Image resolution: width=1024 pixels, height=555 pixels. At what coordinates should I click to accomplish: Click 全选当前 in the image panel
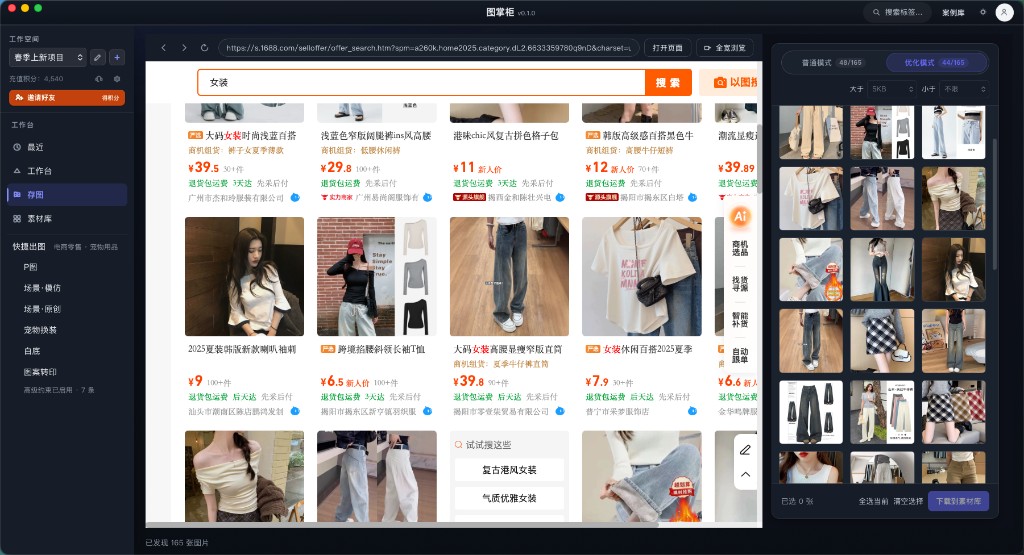[x=873, y=501]
